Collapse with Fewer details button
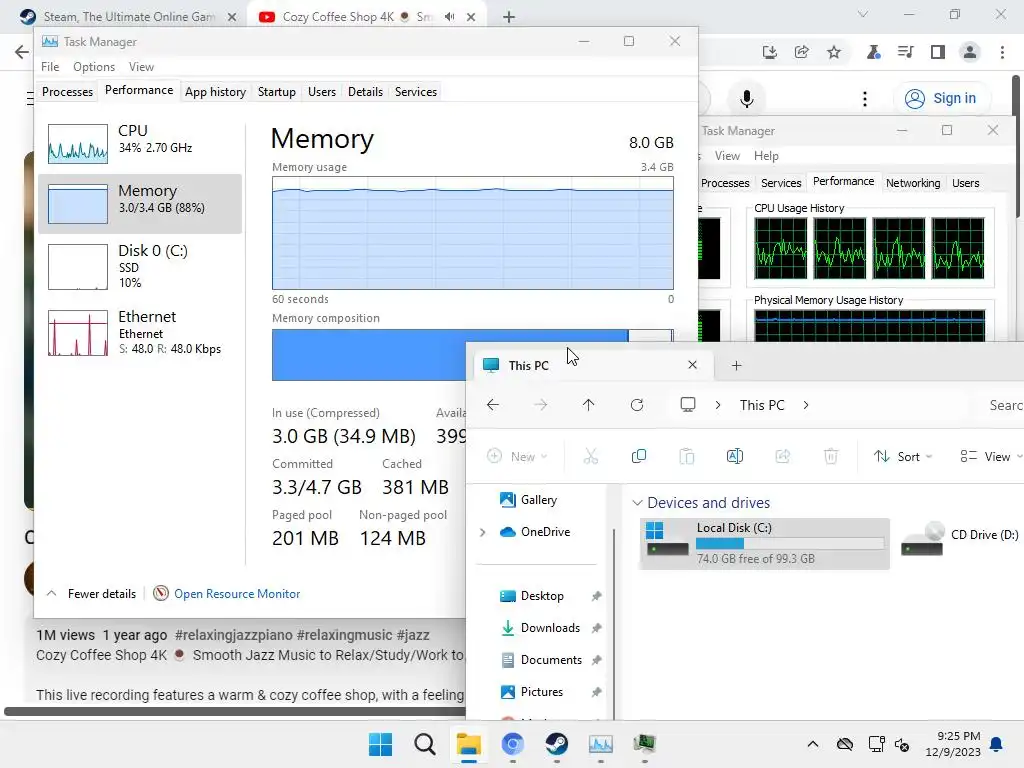 pos(91,594)
